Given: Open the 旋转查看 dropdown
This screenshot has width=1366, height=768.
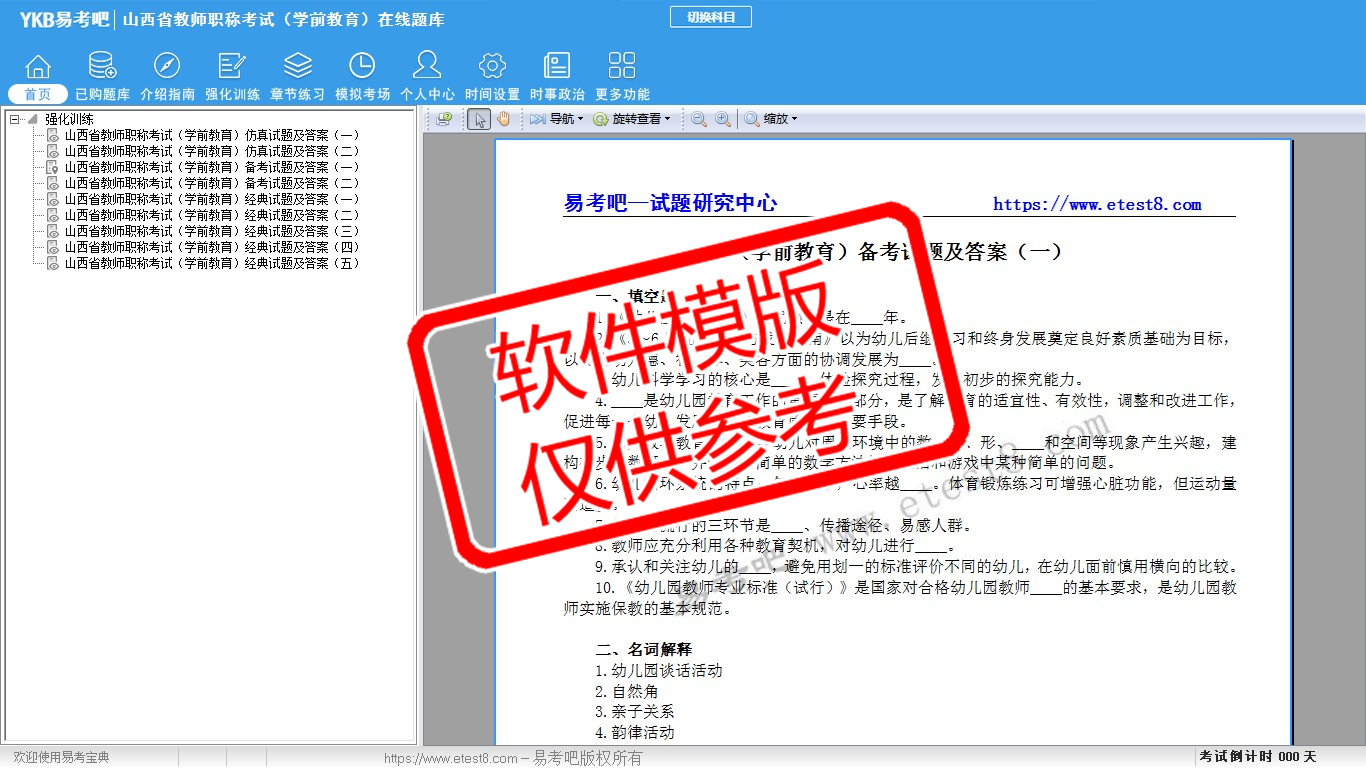Looking at the screenshot, I should tap(632, 119).
